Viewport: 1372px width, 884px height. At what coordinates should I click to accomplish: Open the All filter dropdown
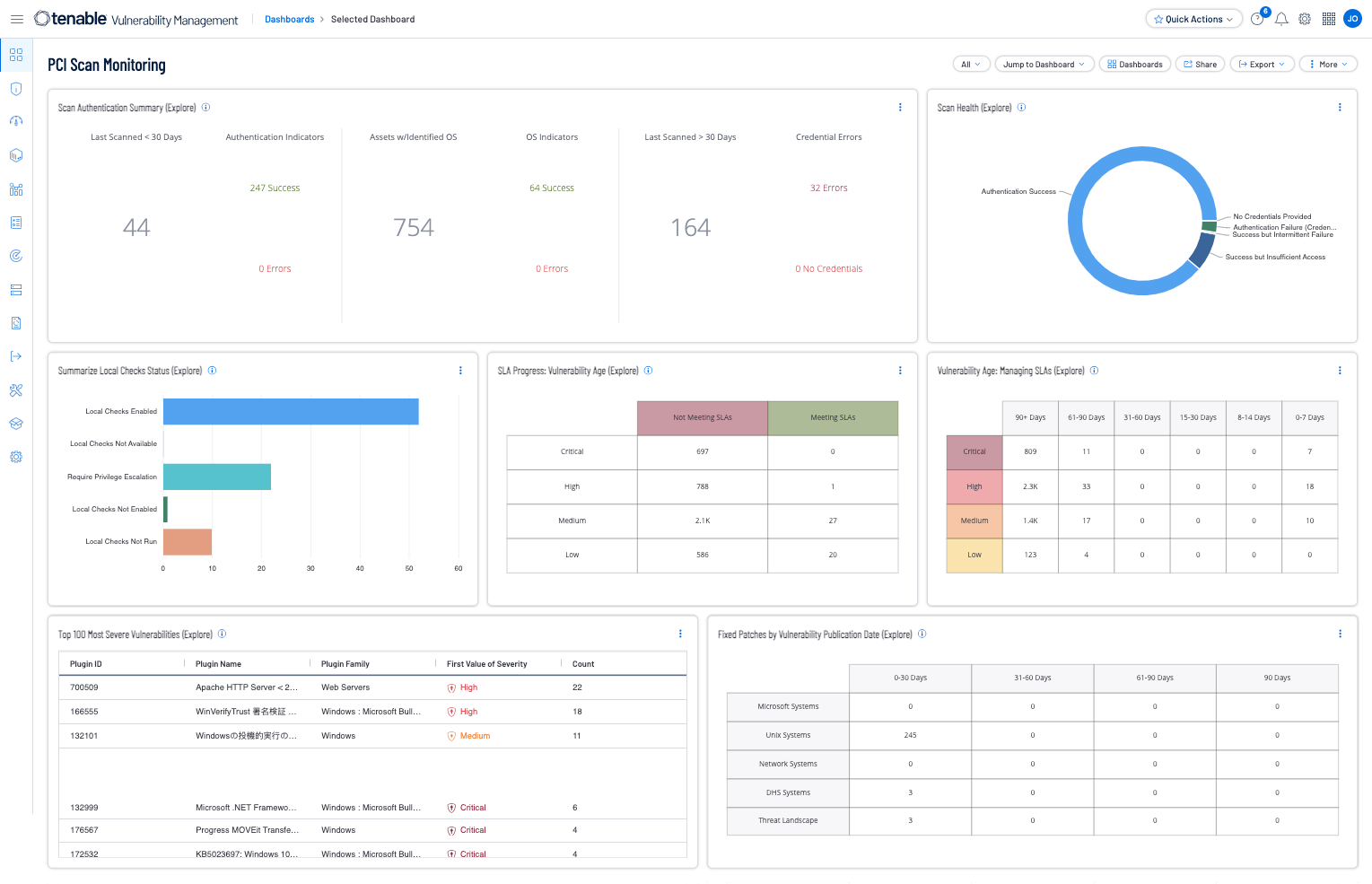tap(971, 65)
